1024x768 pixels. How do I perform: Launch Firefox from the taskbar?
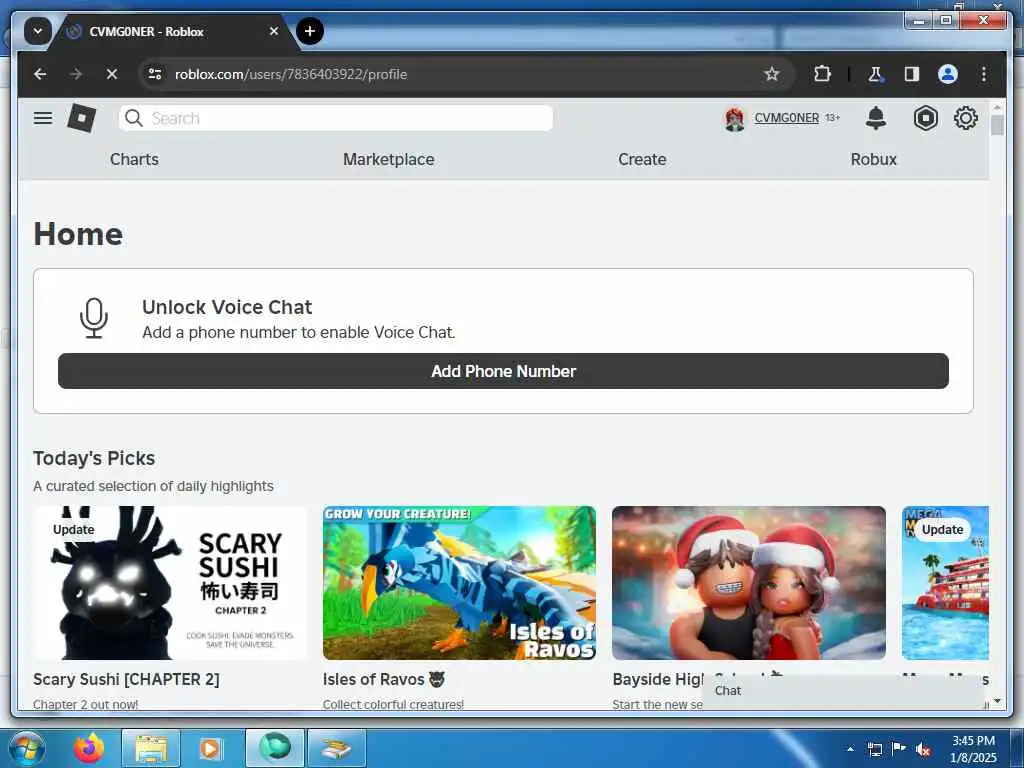(x=89, y=748)
